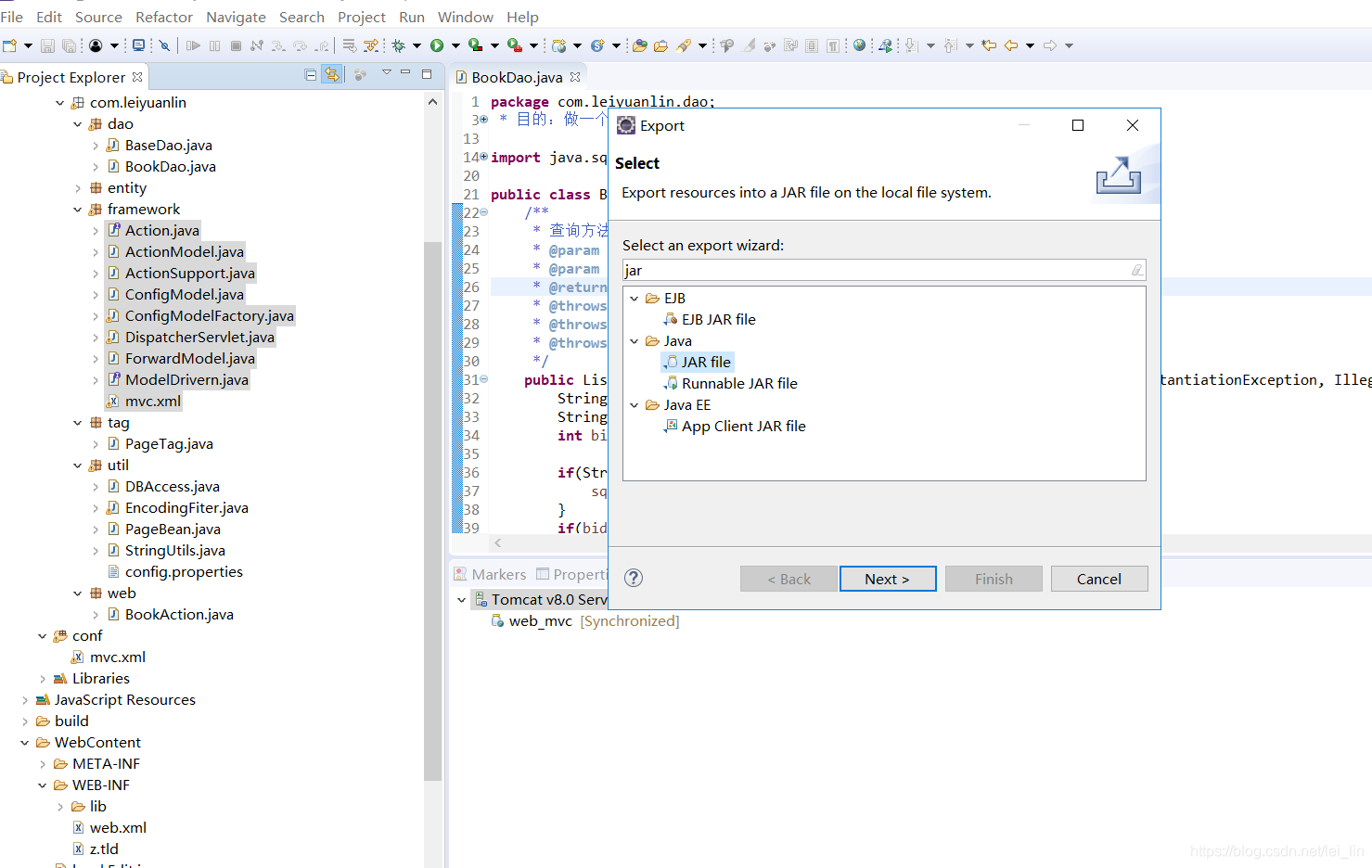The image size is (1372, 868).
Task: Click the Finish button
Action: 994,579
